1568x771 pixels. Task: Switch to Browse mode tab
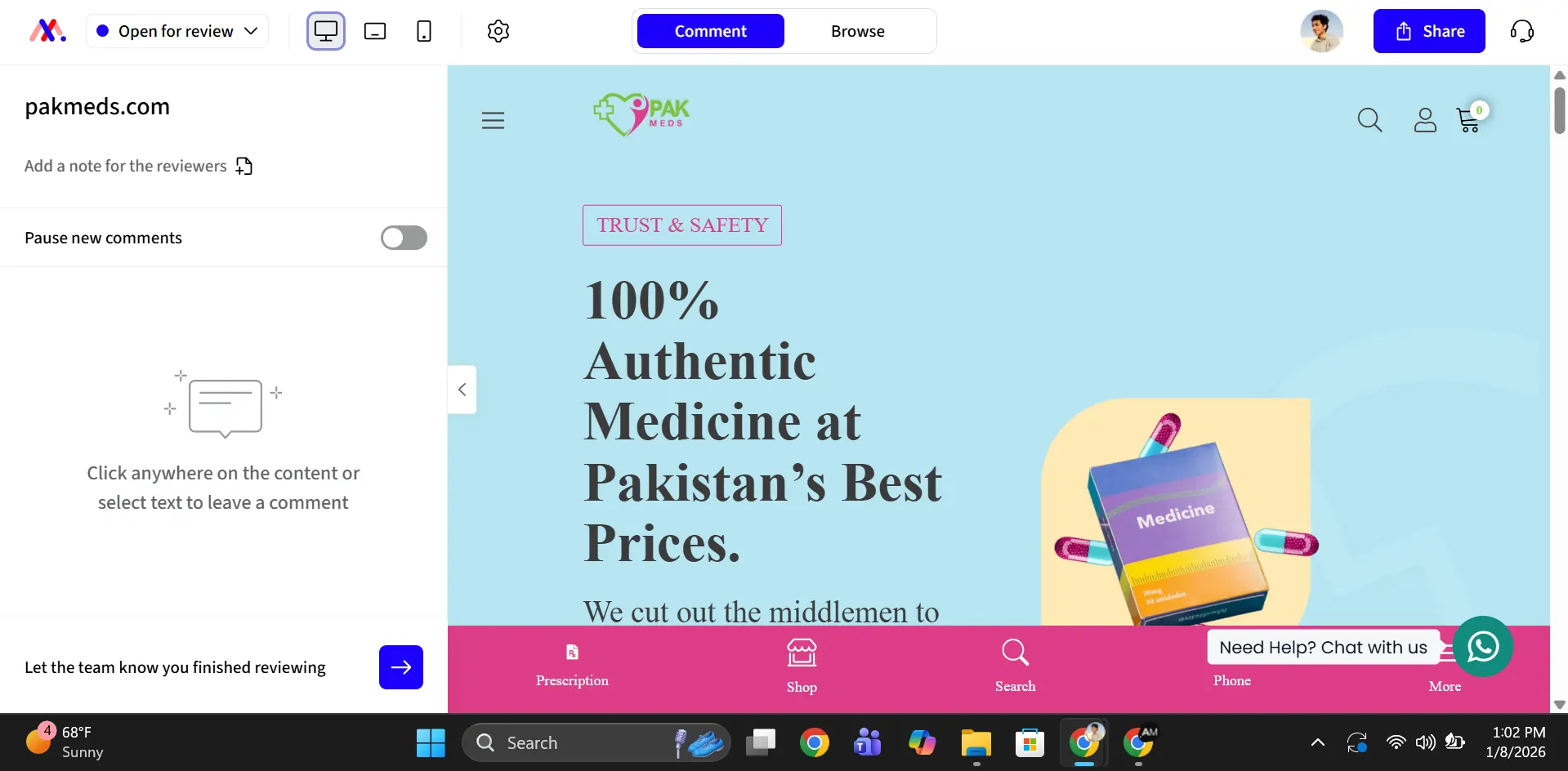tap(858, 31)
